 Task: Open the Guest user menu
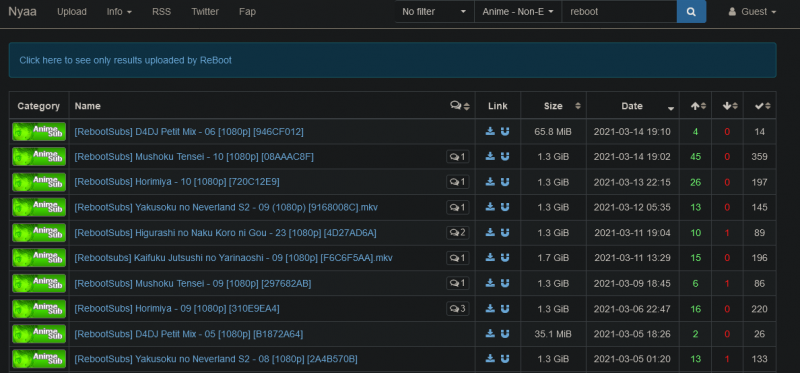click(x=753, y=12)
